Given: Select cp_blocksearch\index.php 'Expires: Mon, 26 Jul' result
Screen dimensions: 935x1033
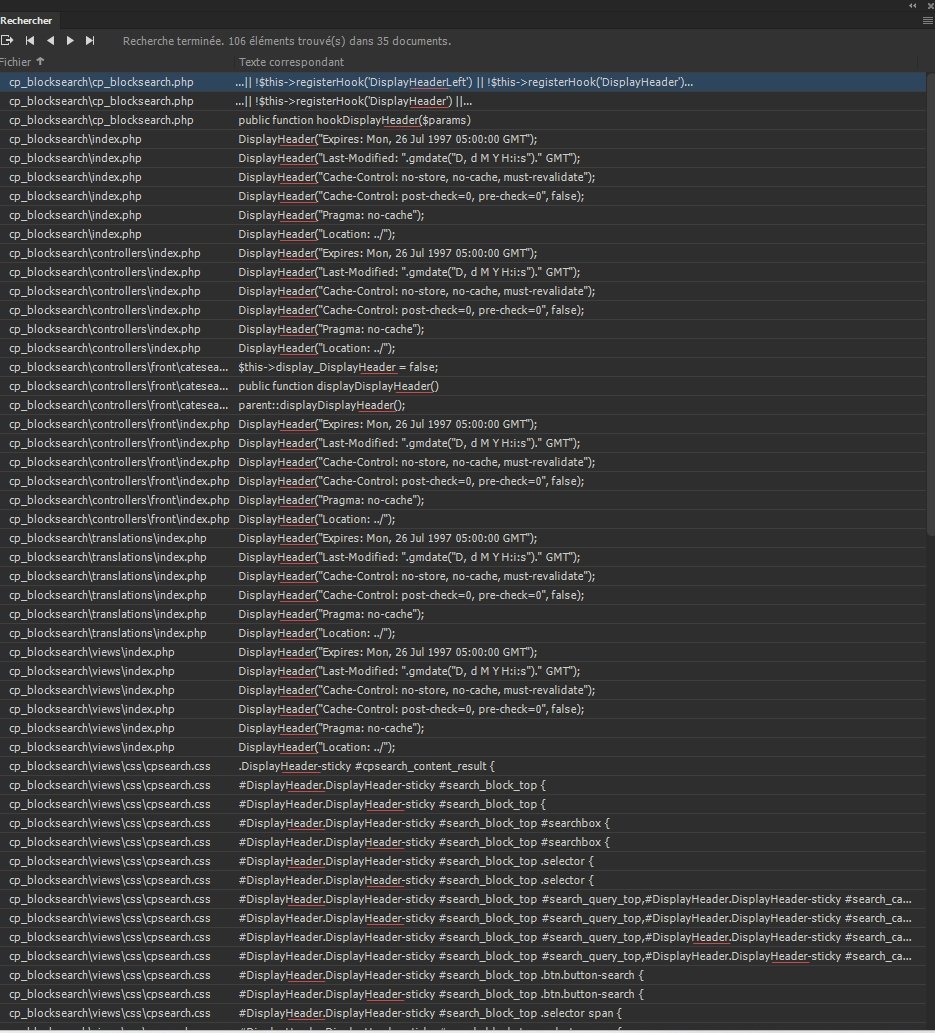Looking at the screenshot, I should click(x=463, y=140).
